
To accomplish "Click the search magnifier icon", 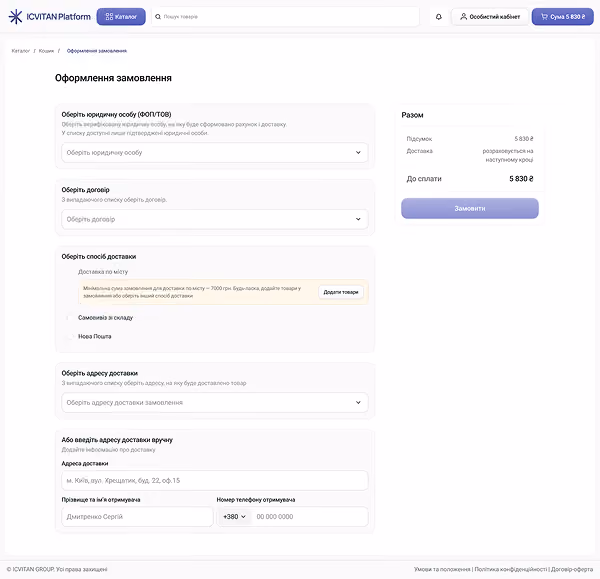I will 158,17.
